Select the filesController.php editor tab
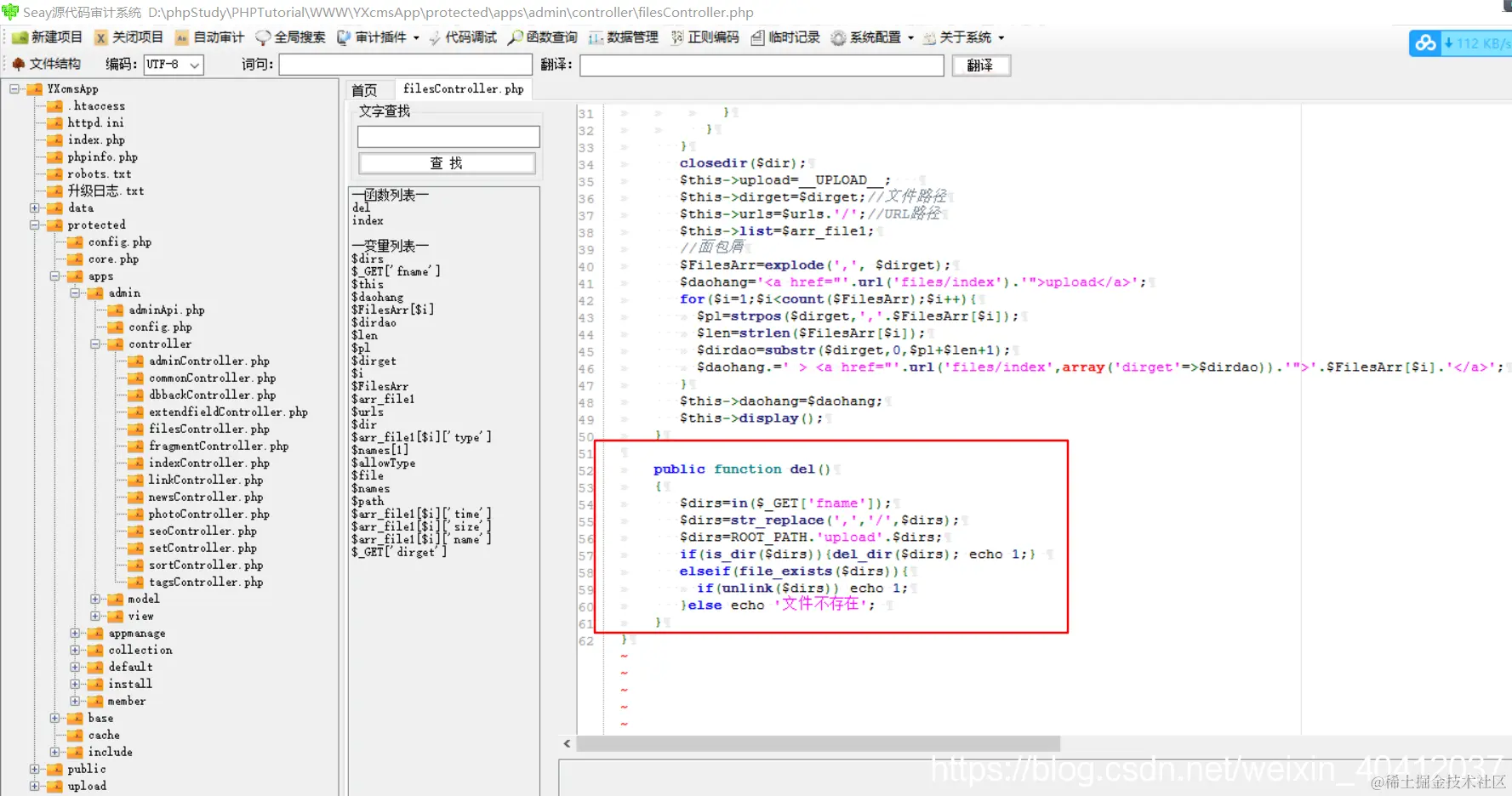Image resolution: width=1512 pixels, height=796 pixels. (463, 88)
